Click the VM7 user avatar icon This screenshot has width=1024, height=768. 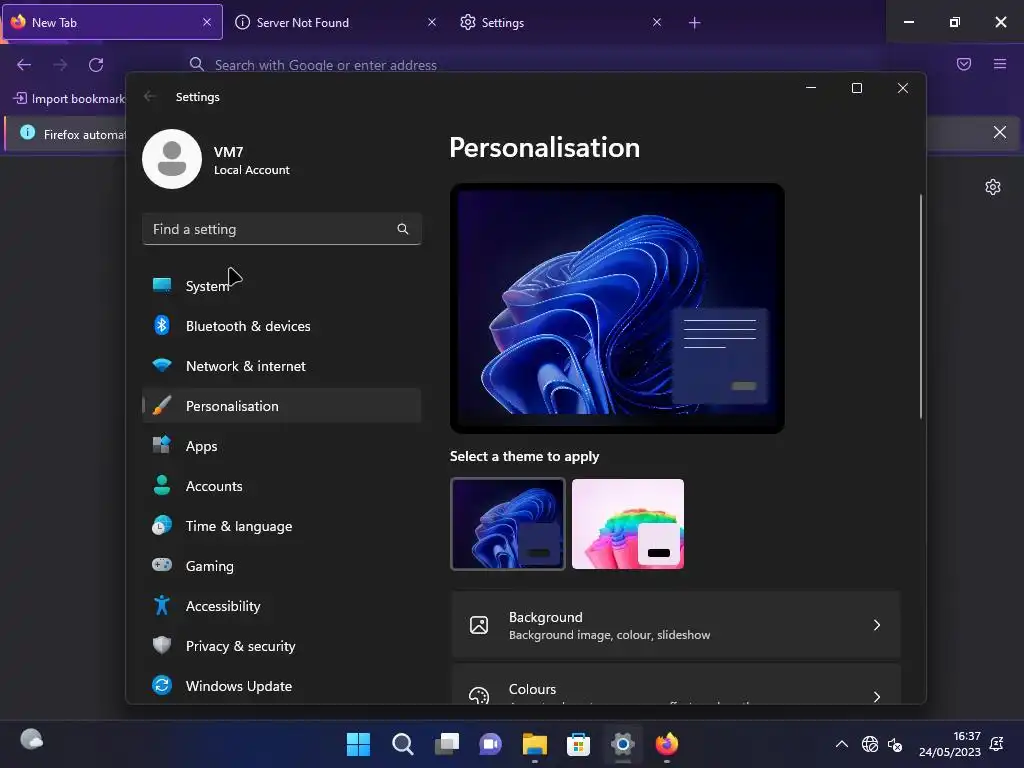(x=172, y=159)
